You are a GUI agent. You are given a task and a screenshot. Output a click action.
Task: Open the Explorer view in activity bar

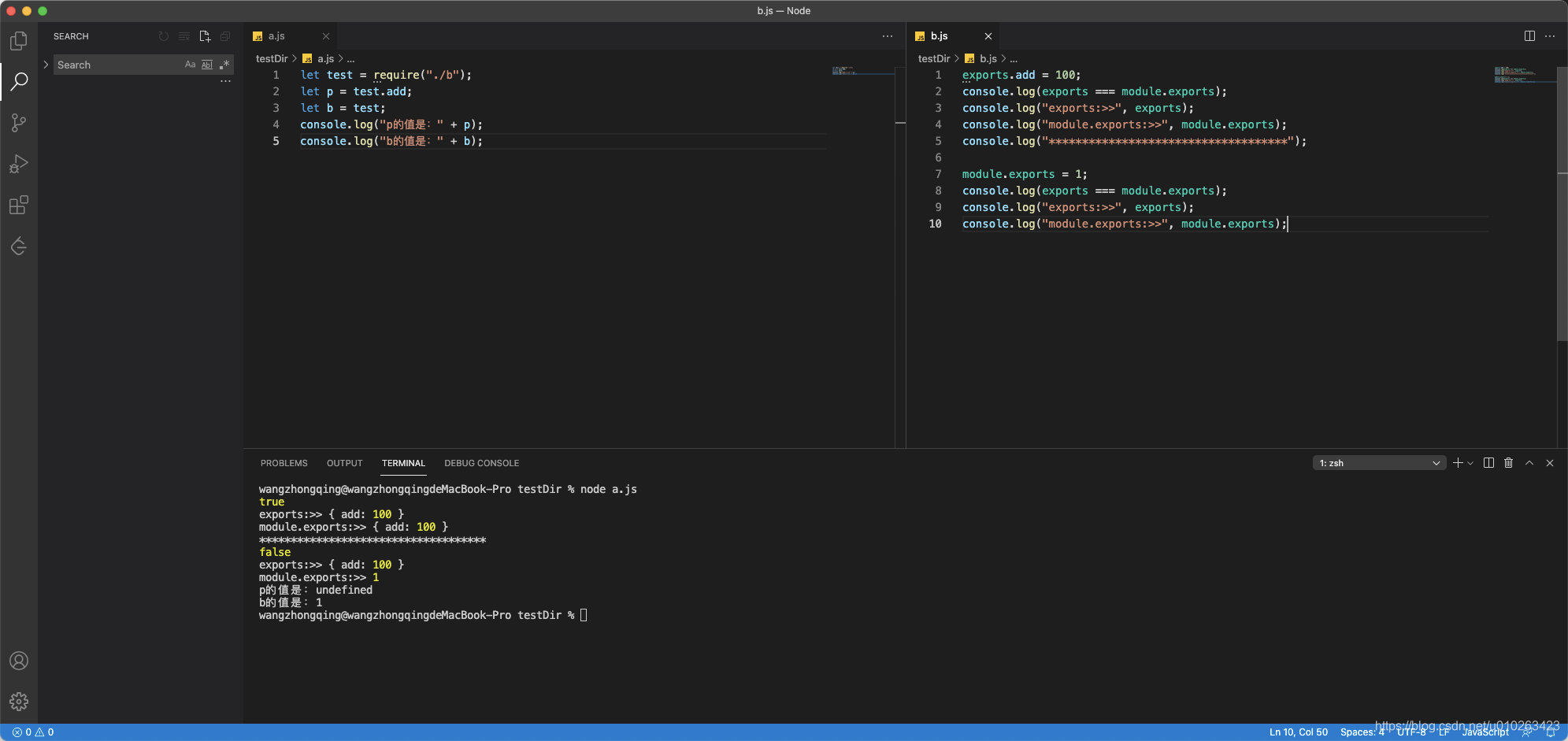point(19,40)
